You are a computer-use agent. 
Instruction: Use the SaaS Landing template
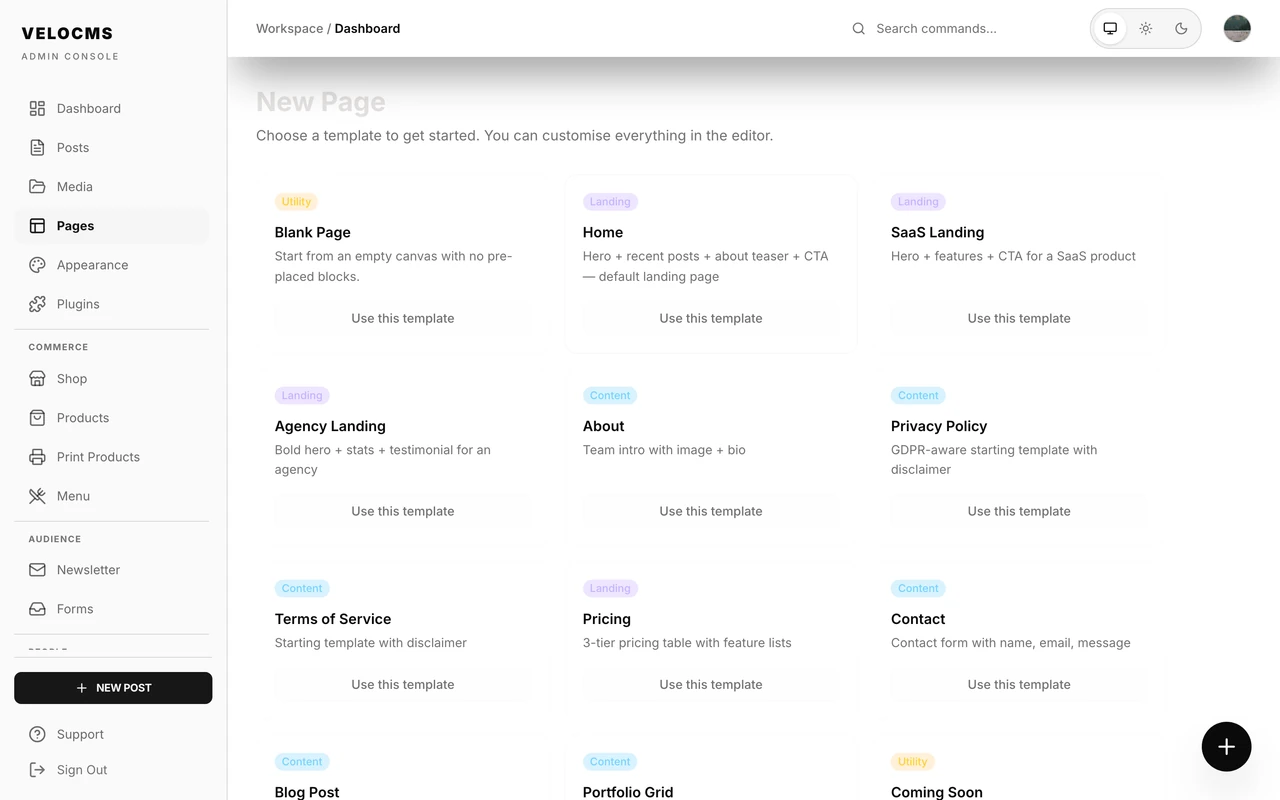pyautogui.click(x=1019, y=318)
